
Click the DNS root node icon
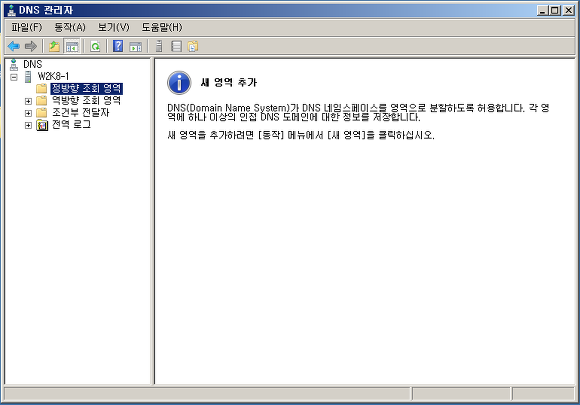coord(14,65)
